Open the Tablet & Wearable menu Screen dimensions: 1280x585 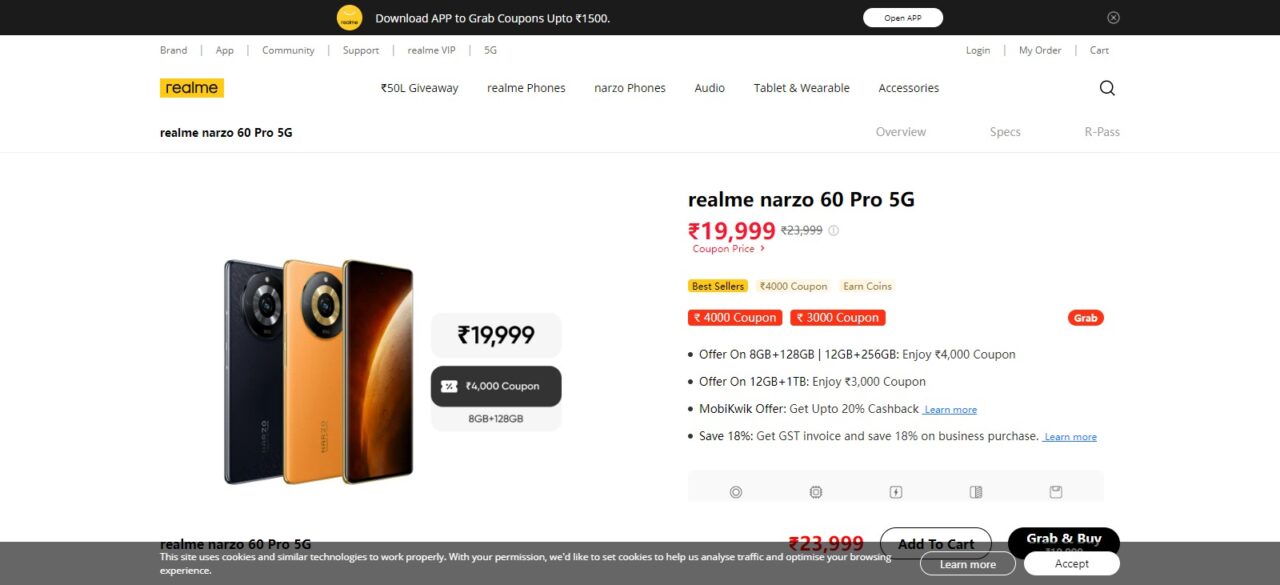click(802, 88)
